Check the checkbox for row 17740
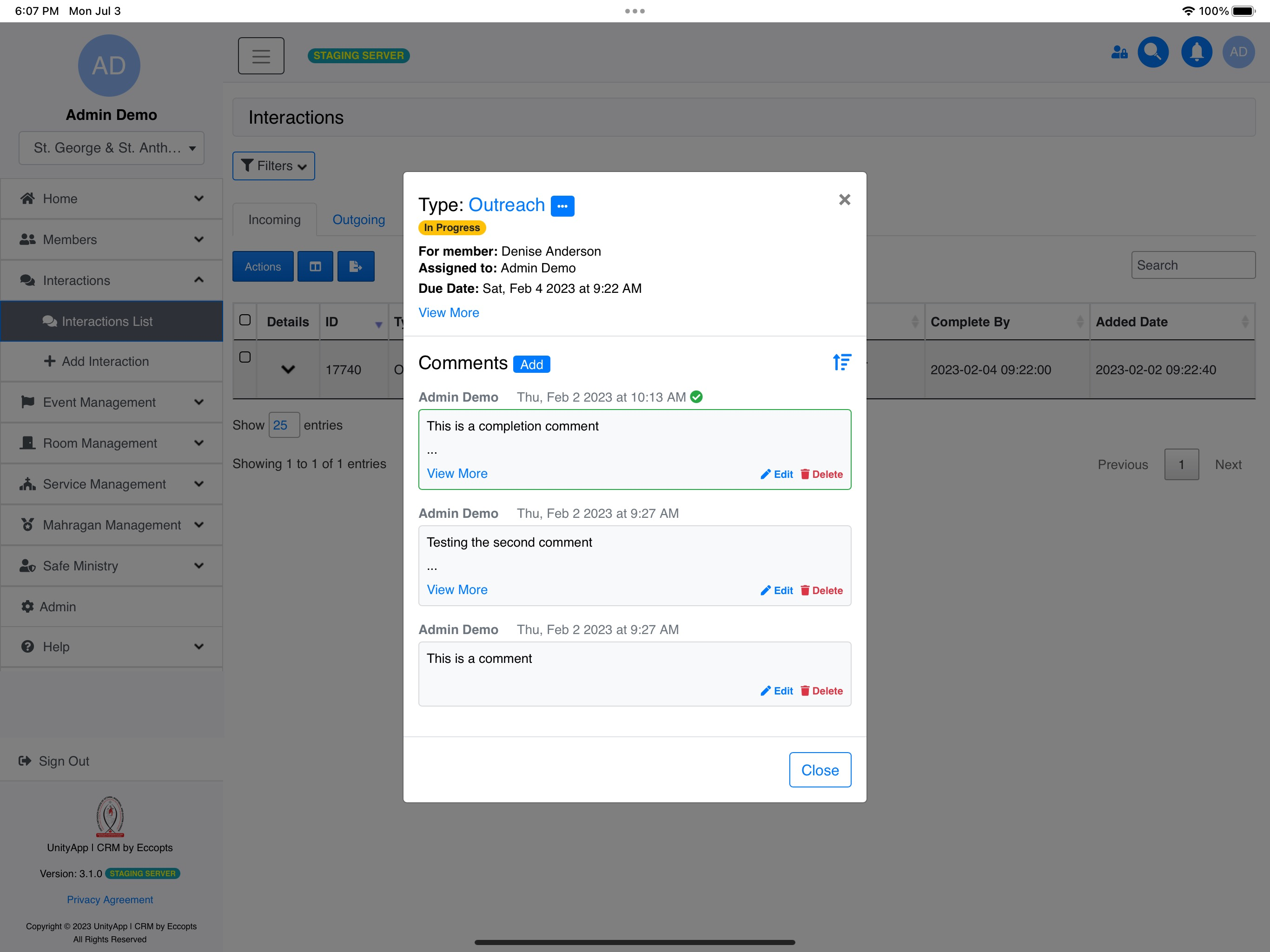 (x=245, y=357)
